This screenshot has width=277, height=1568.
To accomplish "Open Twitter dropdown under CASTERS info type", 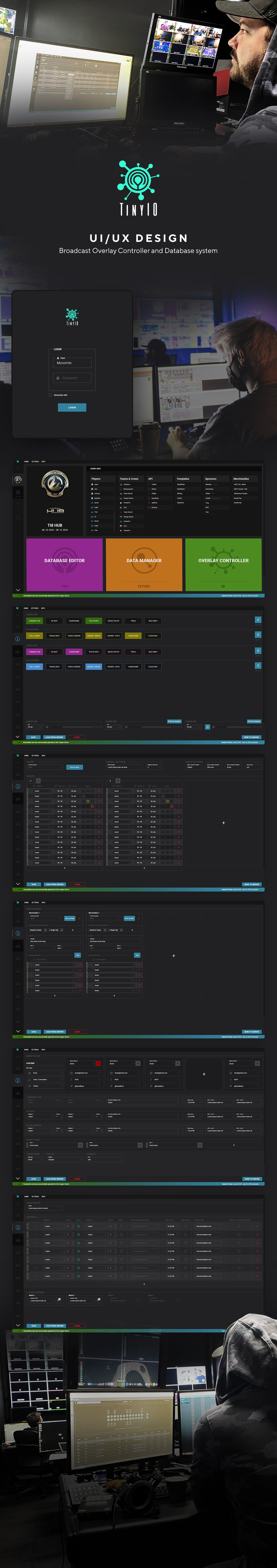I will pyautogui.click(x=45, y=1086).
